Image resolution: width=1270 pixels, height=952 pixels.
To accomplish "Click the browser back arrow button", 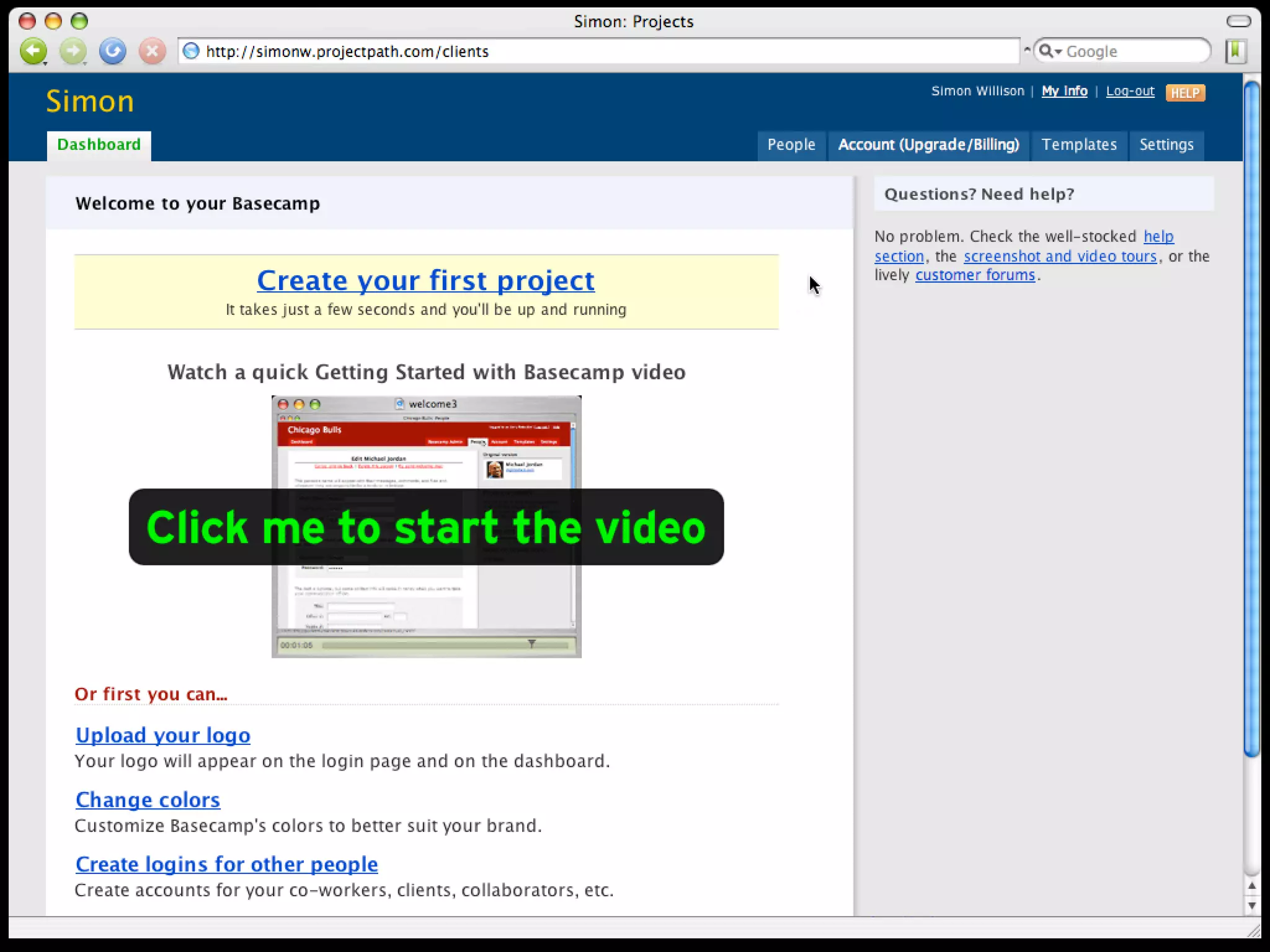I will click(x=32, y=51).
